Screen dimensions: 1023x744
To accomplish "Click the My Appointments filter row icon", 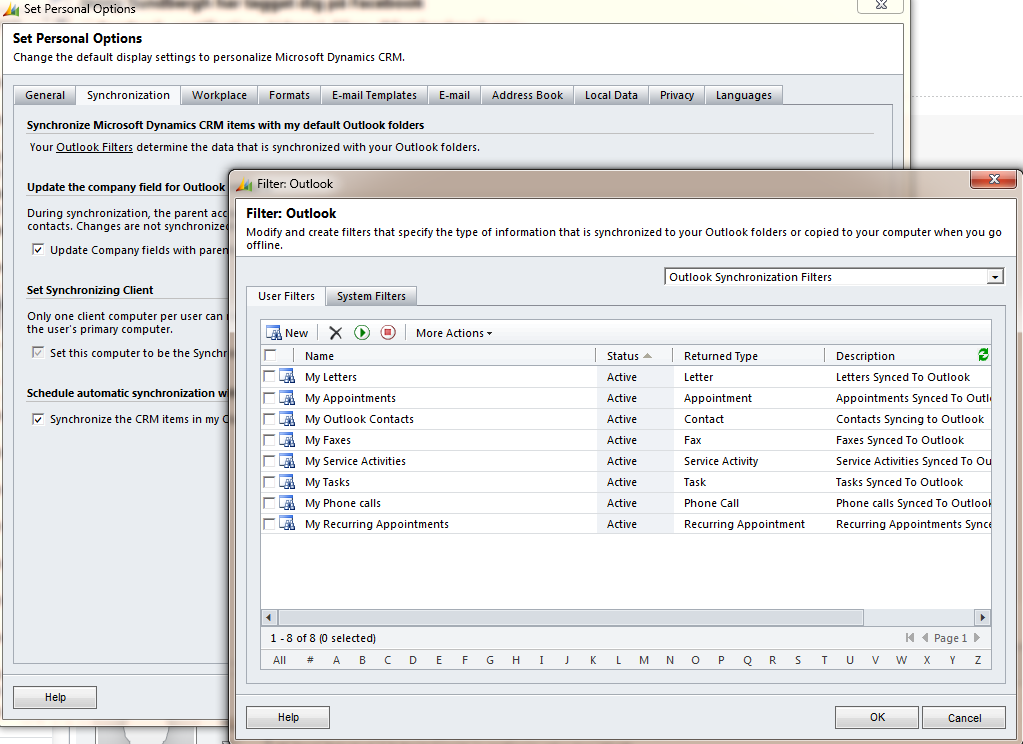I will click(287, 397).
